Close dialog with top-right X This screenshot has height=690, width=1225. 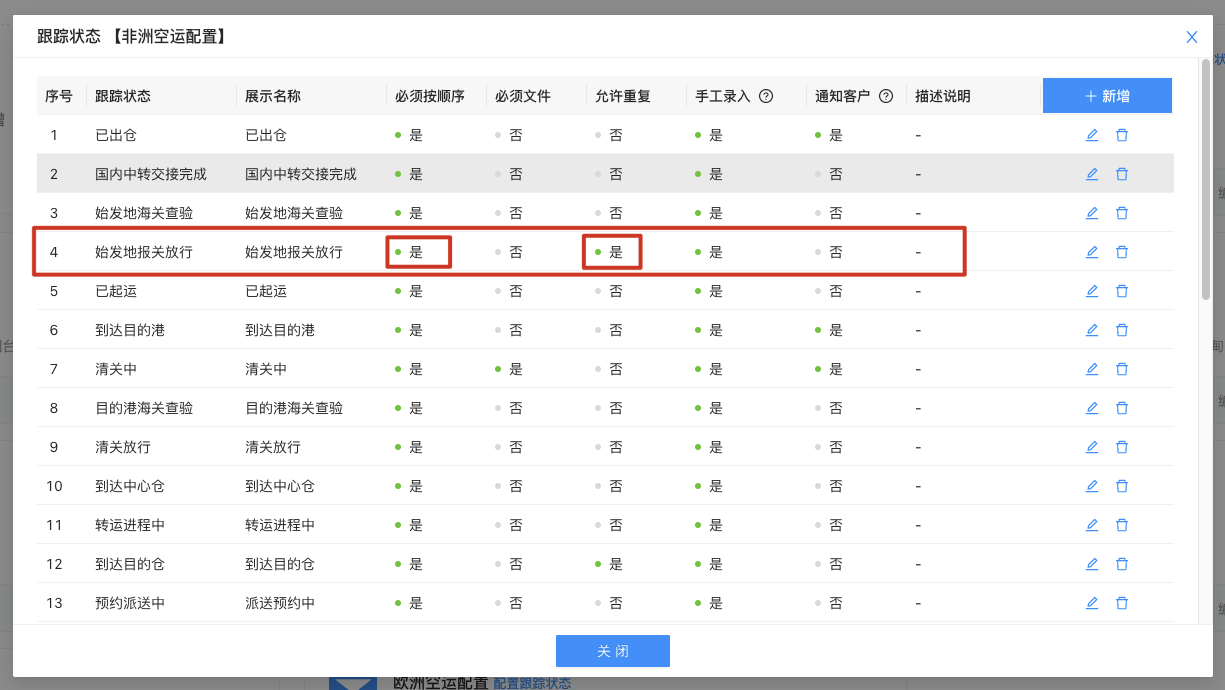[x=1191, y=37]
